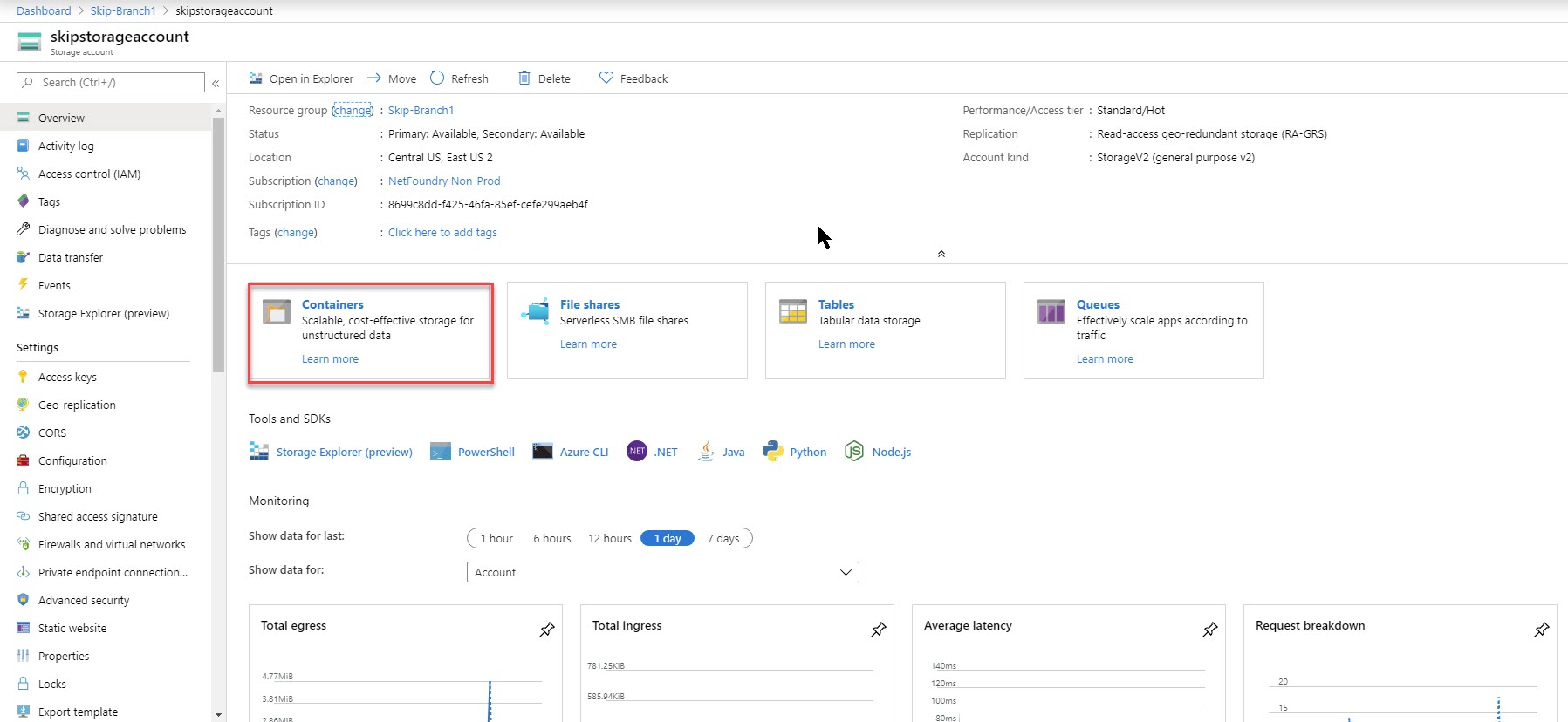The image size is (1568, 722).
Task: Click the .NET round icon
Action: pyautogui.click(x=637, y=451)
